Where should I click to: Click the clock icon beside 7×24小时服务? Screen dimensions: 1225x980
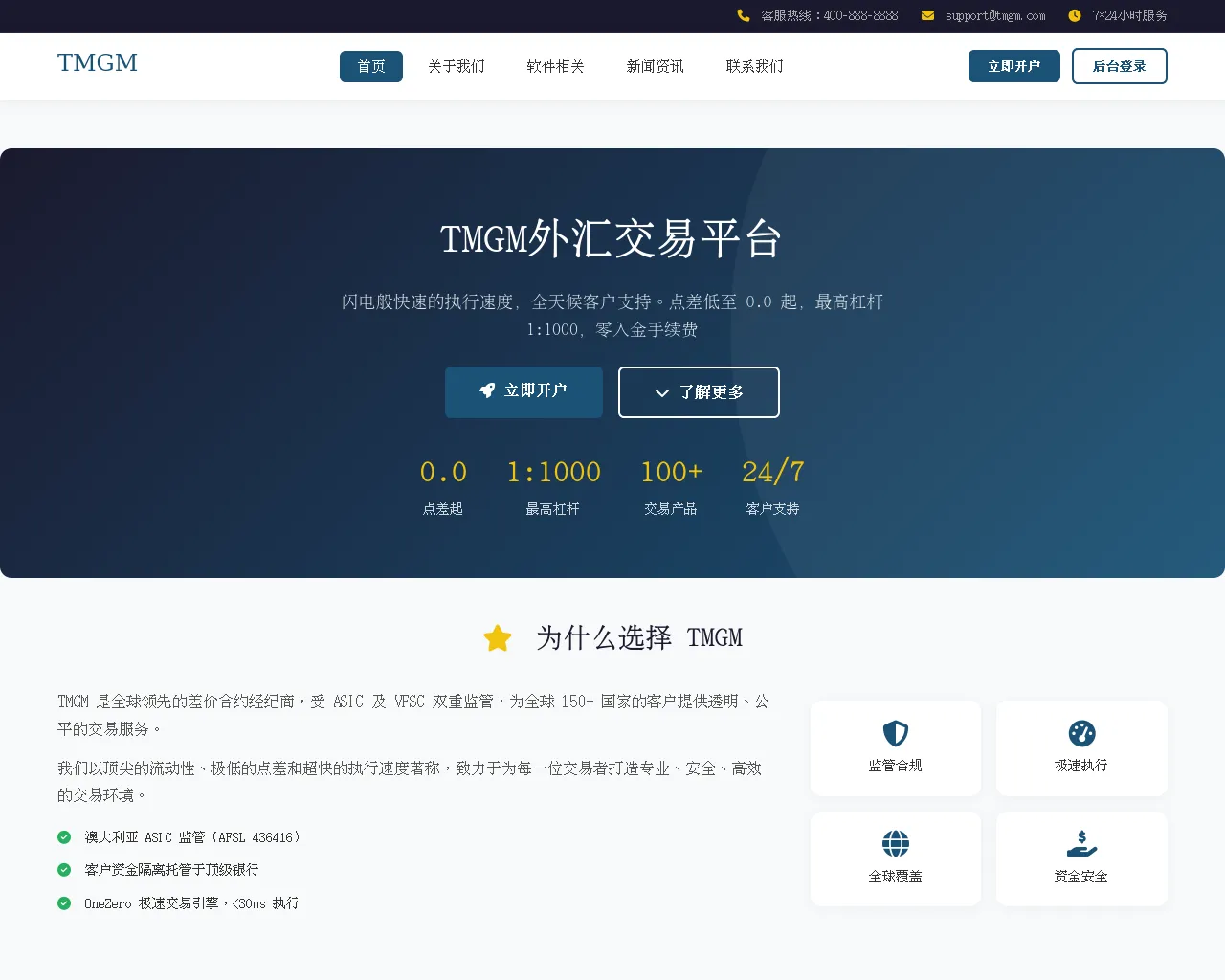click(x=1075, y=15)
